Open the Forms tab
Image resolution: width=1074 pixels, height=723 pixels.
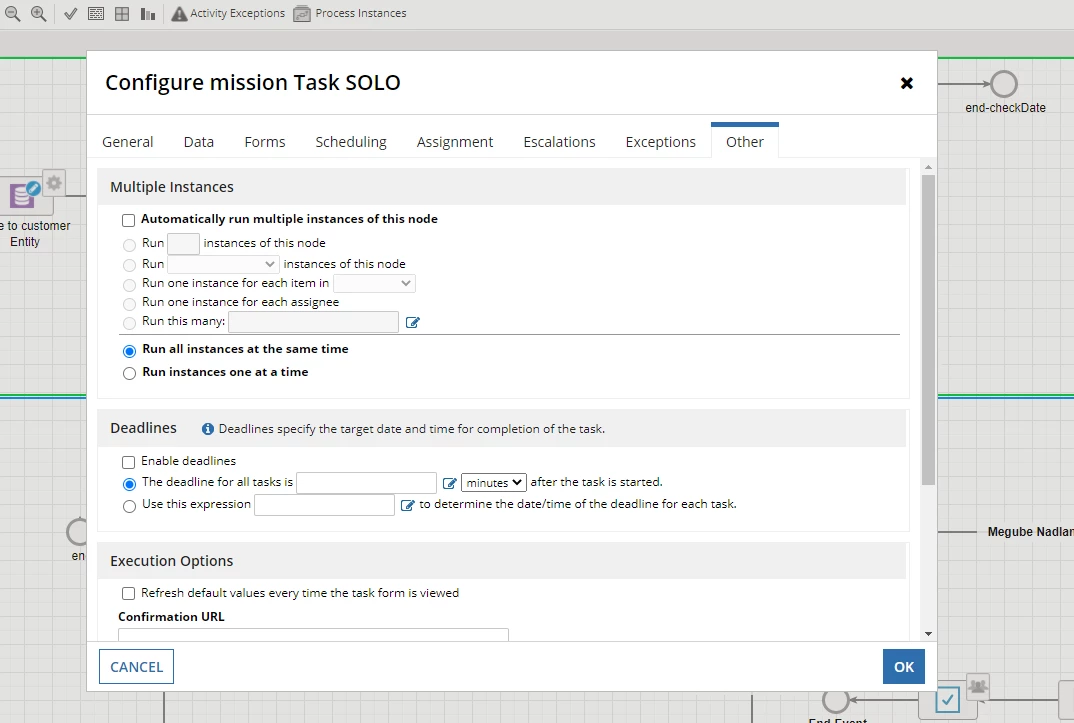point(264,142)
